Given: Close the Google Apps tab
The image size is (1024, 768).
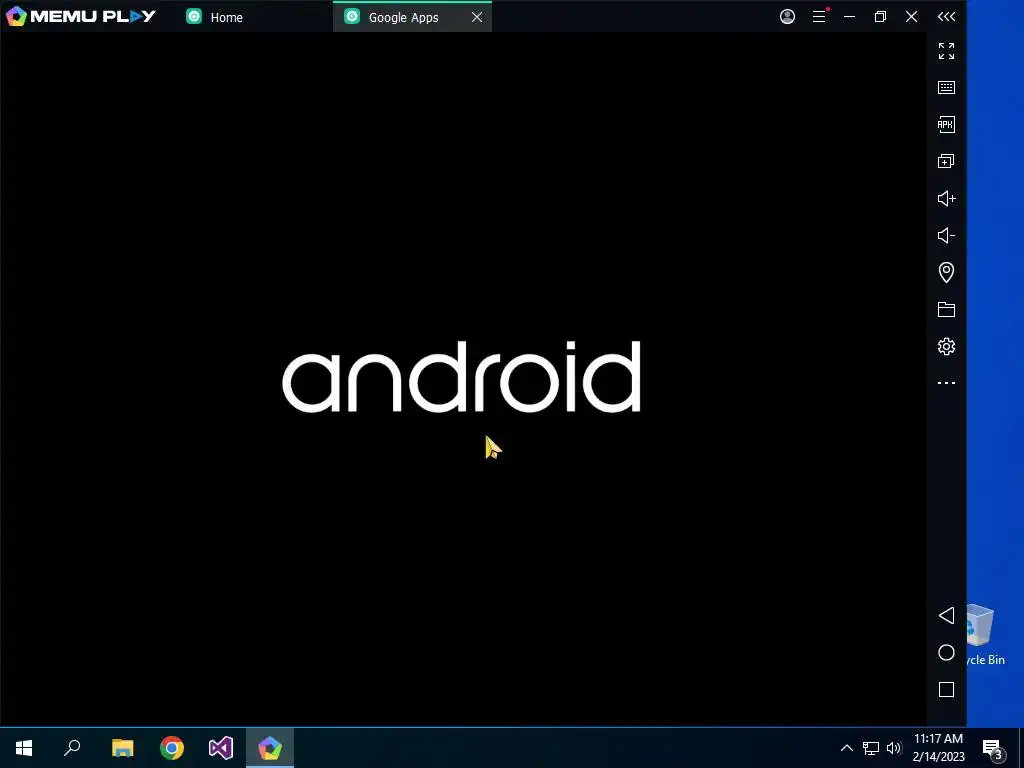Looking at the screenshot, I should (477, 17).
